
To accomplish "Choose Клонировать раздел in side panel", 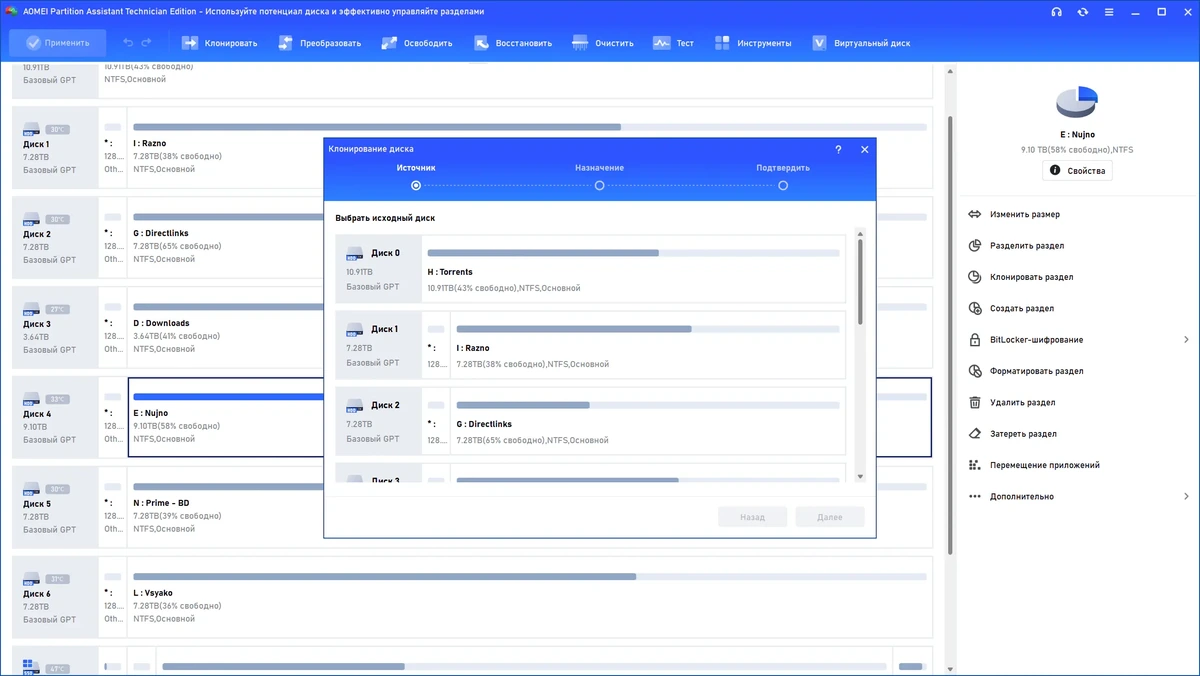I will pyautogui.click(x=1031, y=277).
